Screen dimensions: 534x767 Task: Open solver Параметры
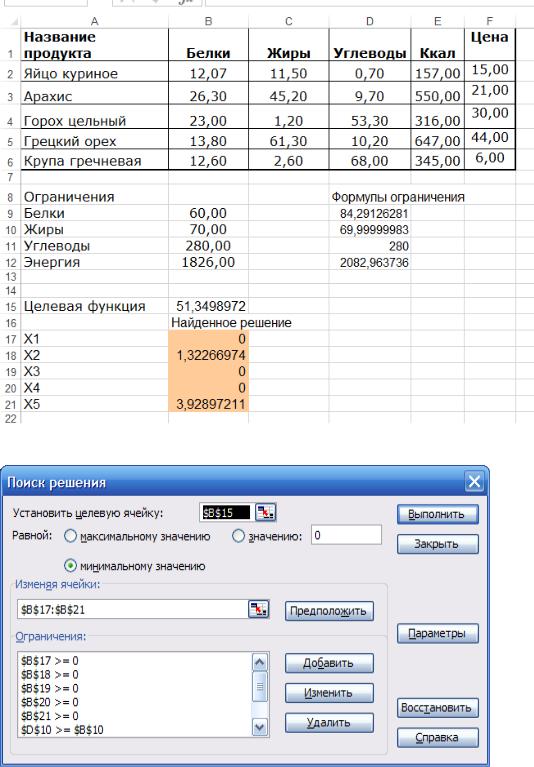438,633
